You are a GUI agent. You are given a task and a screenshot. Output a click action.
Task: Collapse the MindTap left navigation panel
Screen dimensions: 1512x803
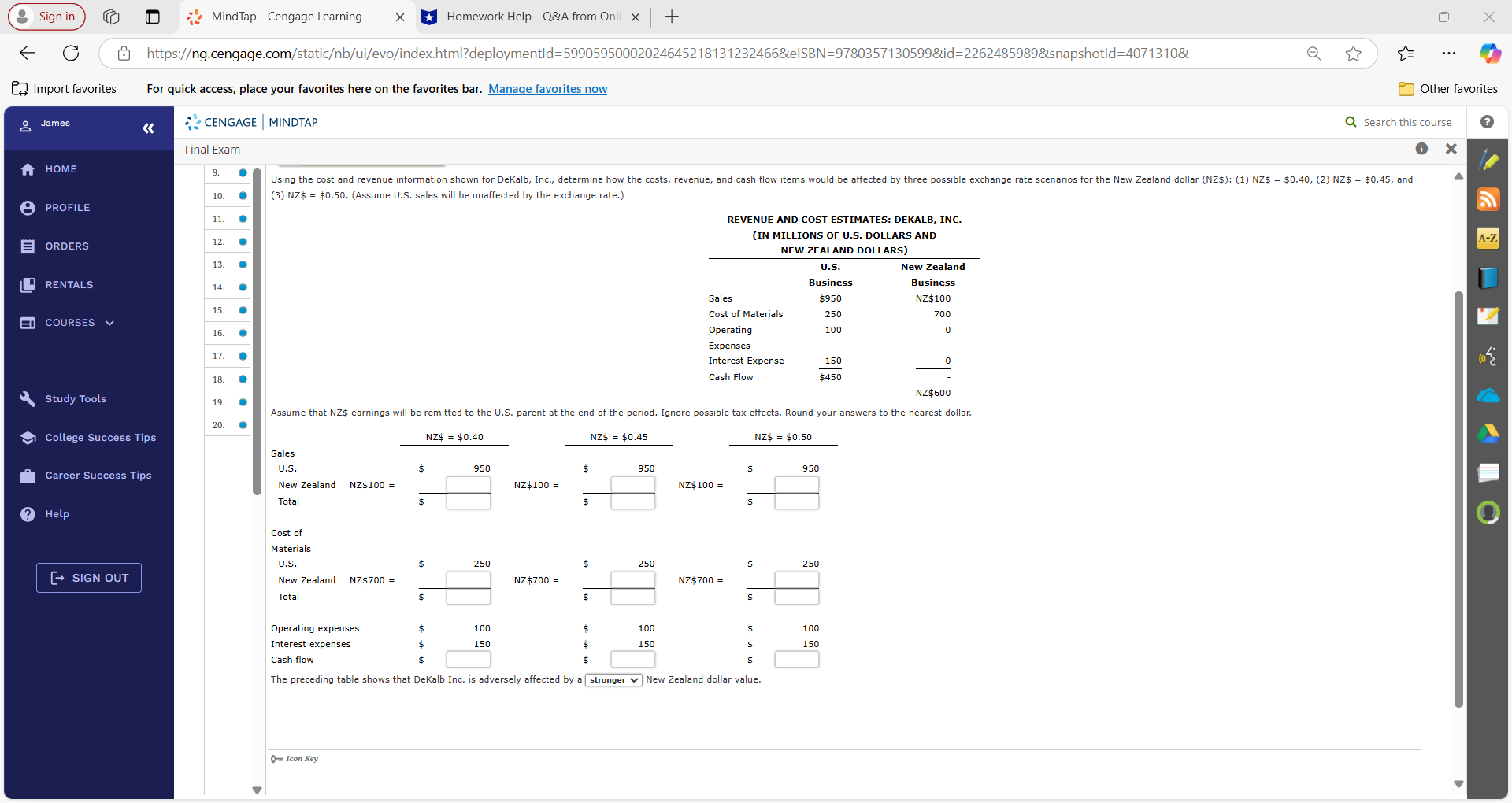[148, 128]
